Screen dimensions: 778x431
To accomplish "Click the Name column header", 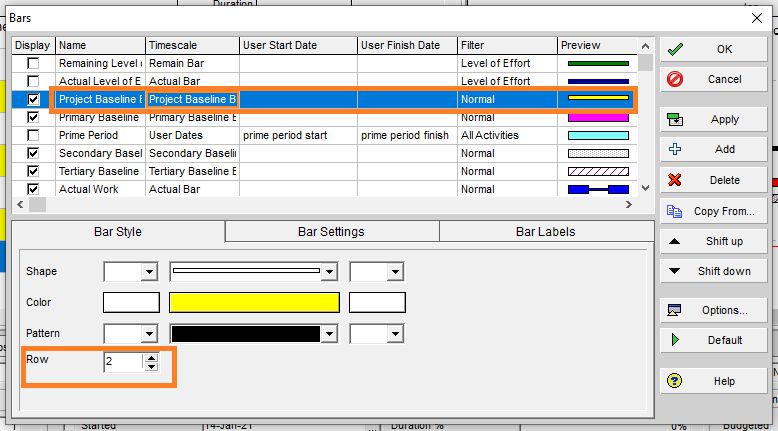I will pyautogui.click(x=100, y=45).
